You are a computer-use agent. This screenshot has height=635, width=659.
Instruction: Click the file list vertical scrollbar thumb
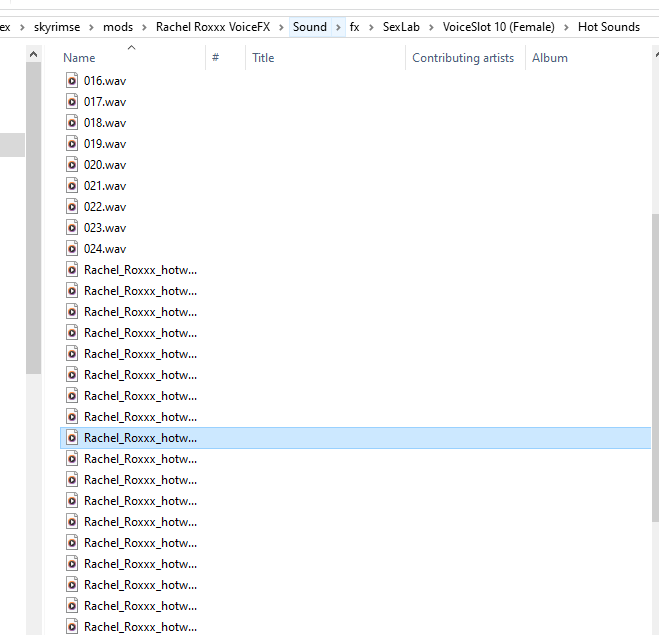(655, 368)
